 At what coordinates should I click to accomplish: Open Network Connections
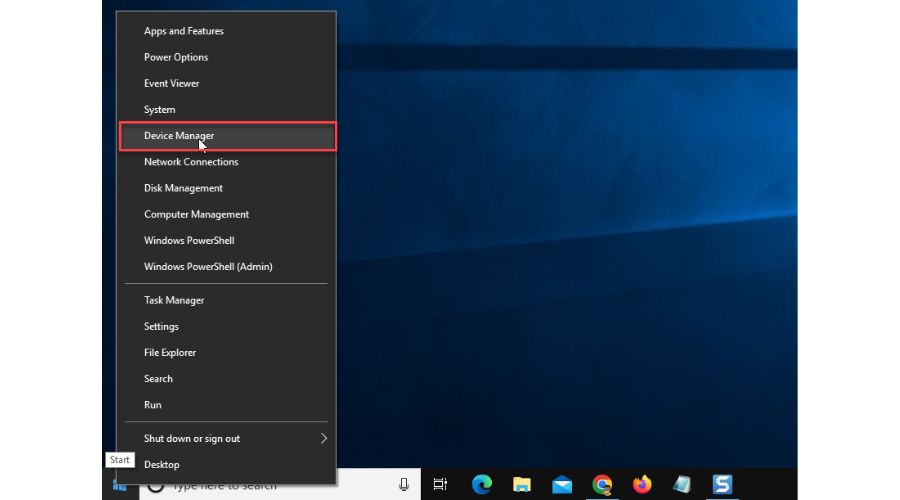pos(227,162)
